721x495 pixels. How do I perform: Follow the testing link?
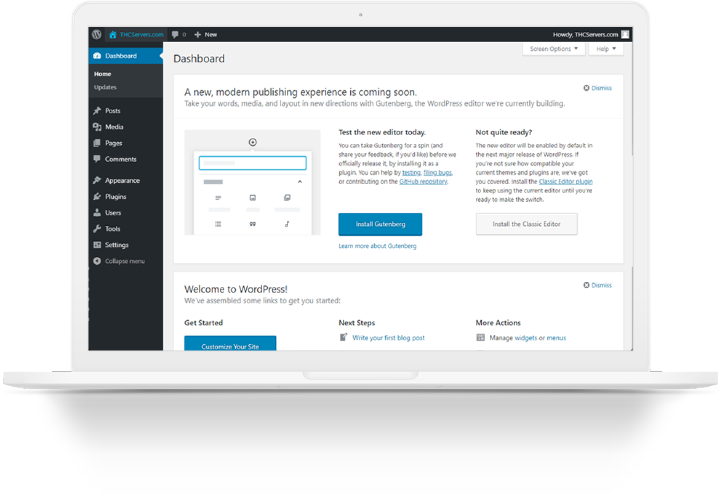click(x=412, y=173)
